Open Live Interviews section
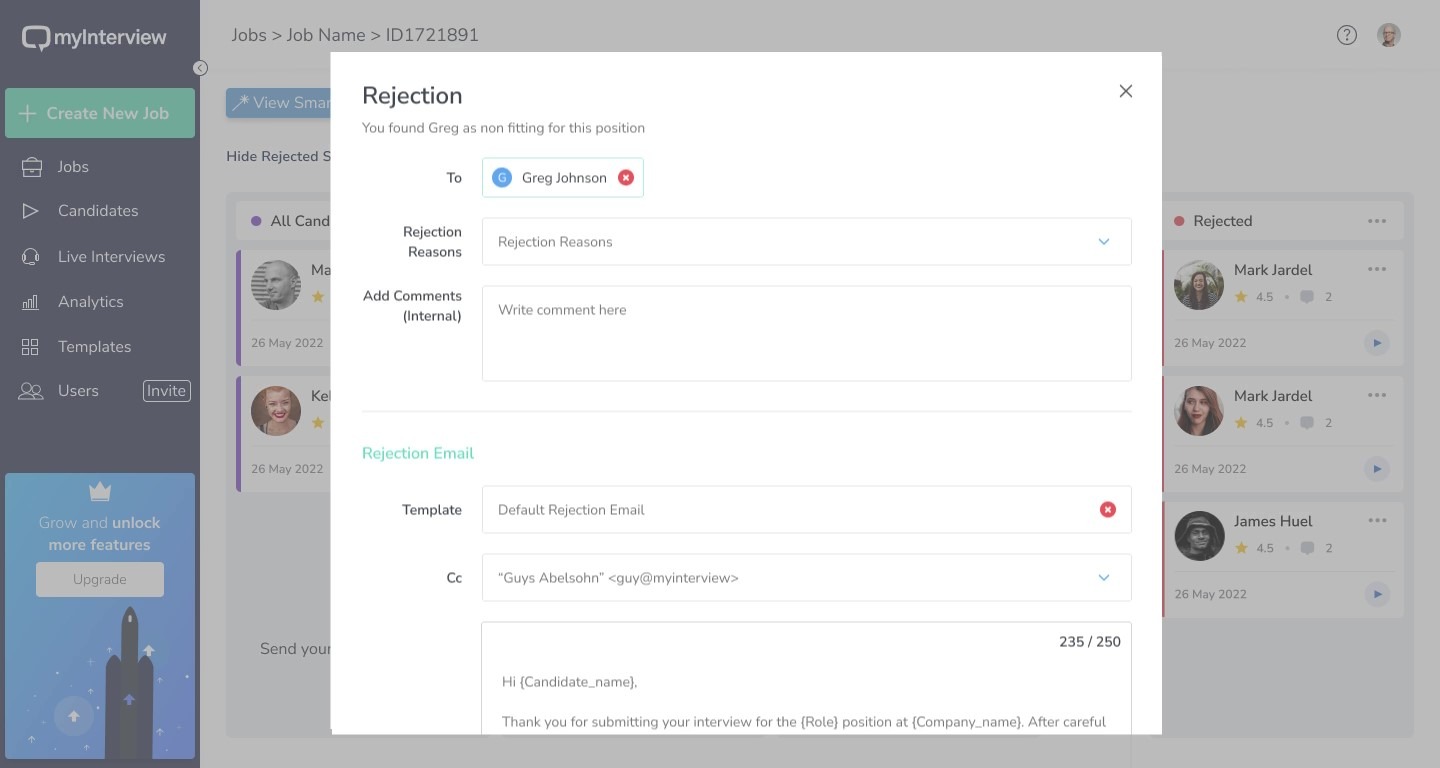1440x768 pixels. 111,257
